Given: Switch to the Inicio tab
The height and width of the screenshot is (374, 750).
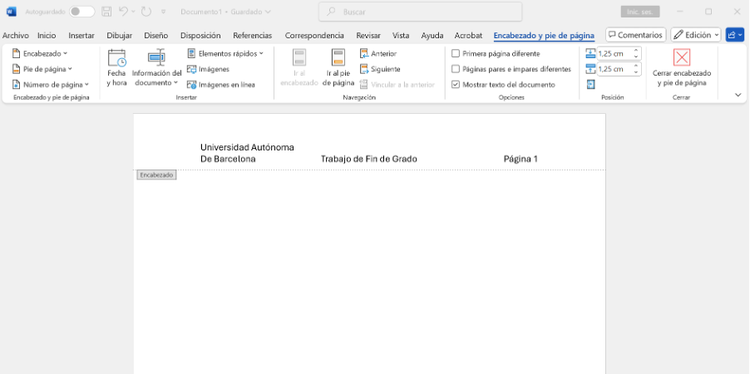Looking at the screenshot, I should [x=46, y=35].
